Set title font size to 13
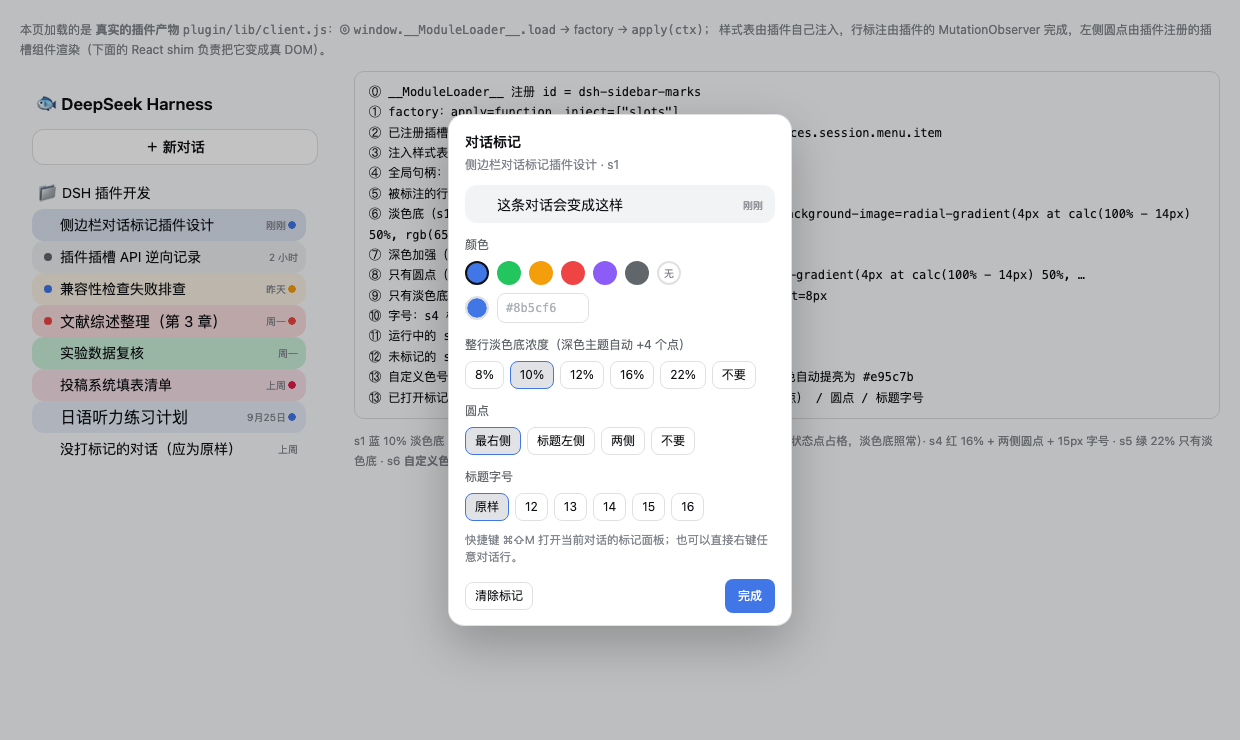The width and height of the screenshot is (1240, 740). tap(570, 507)
